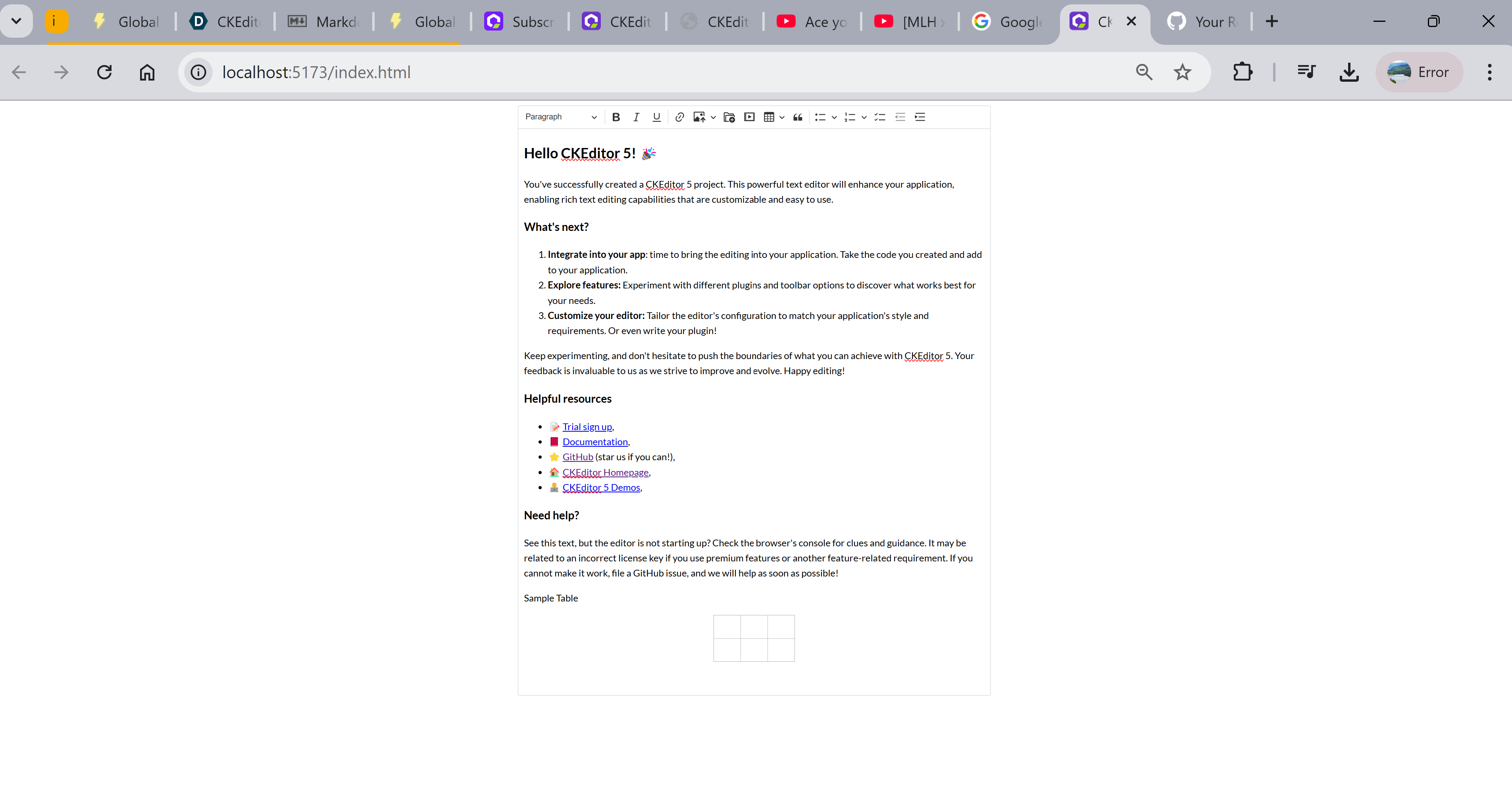The height and width of the screenshot is (807, 1512).
Task: Open the Documentation link
Action: 594,441
